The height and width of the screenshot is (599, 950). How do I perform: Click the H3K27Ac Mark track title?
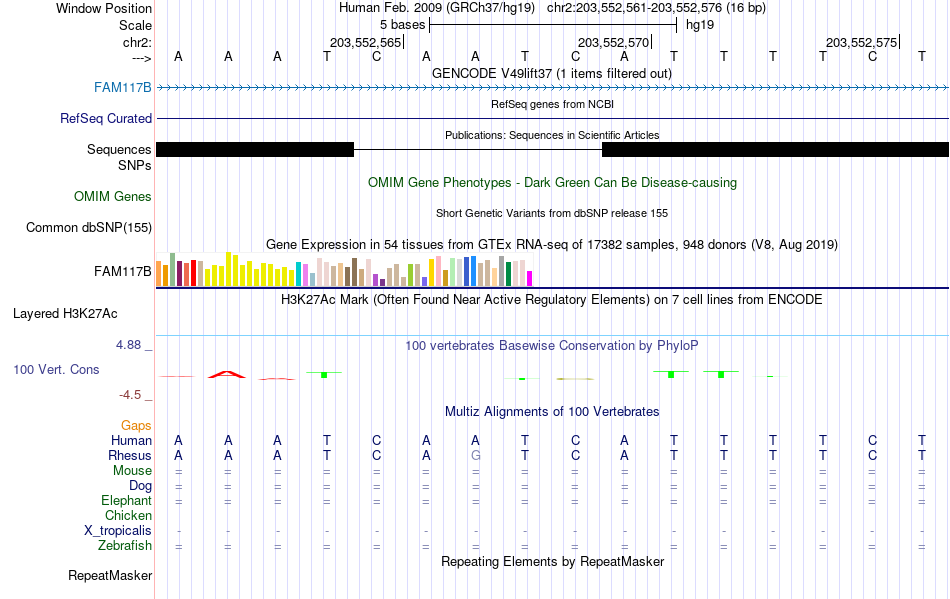coord(551,300)
